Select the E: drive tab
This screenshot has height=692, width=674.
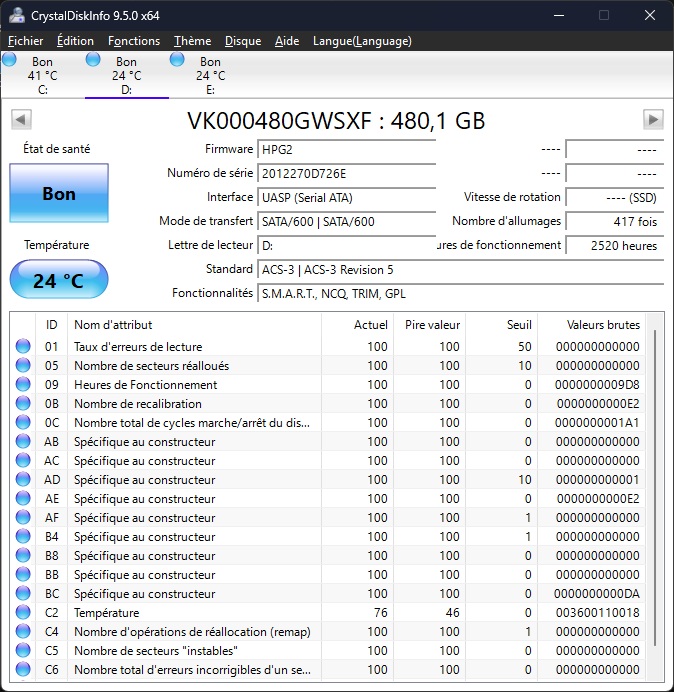coord(211,75)
